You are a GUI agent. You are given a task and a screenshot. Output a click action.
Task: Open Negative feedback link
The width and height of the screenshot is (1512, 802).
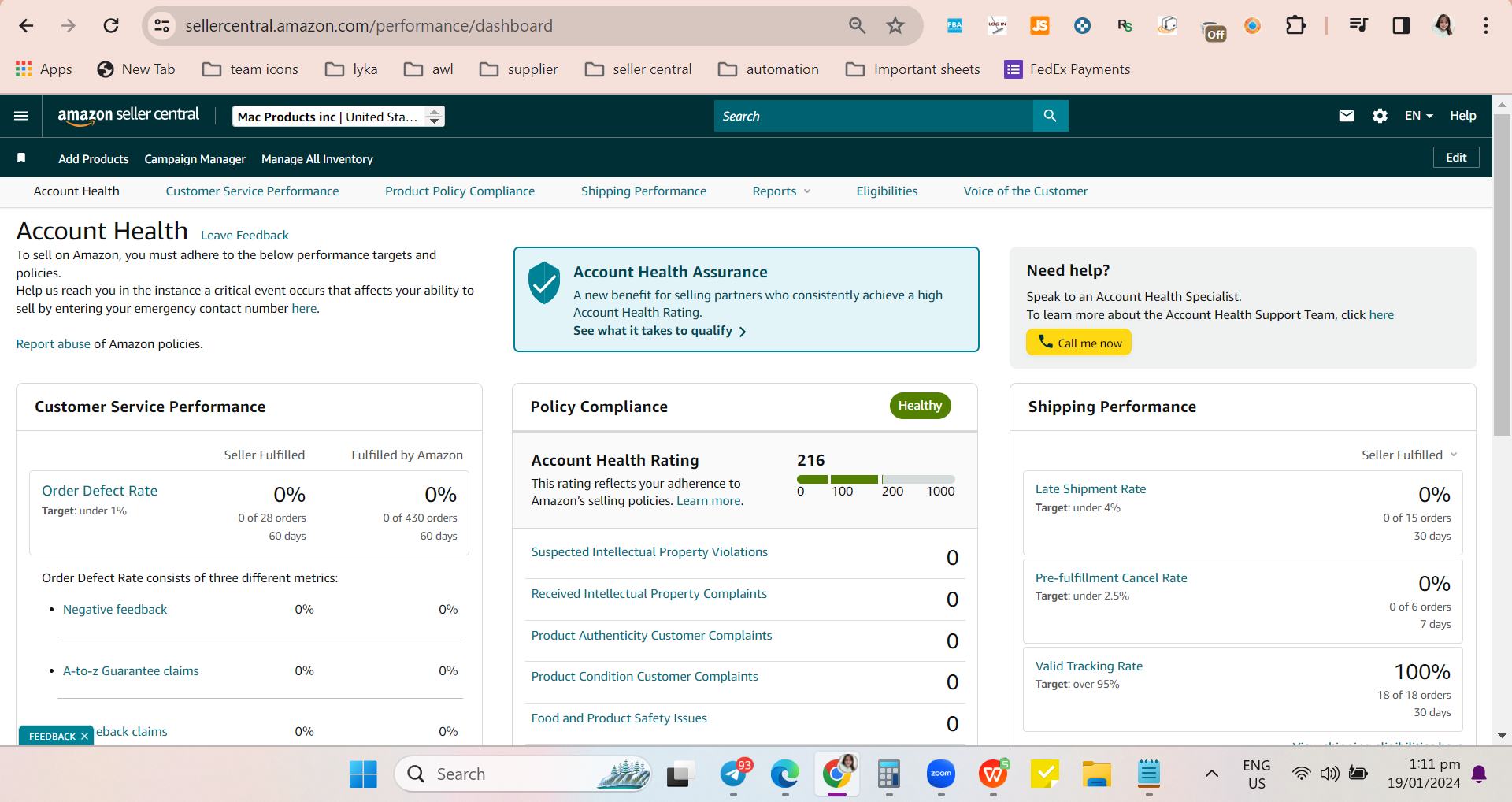click(x=115, y=610)
